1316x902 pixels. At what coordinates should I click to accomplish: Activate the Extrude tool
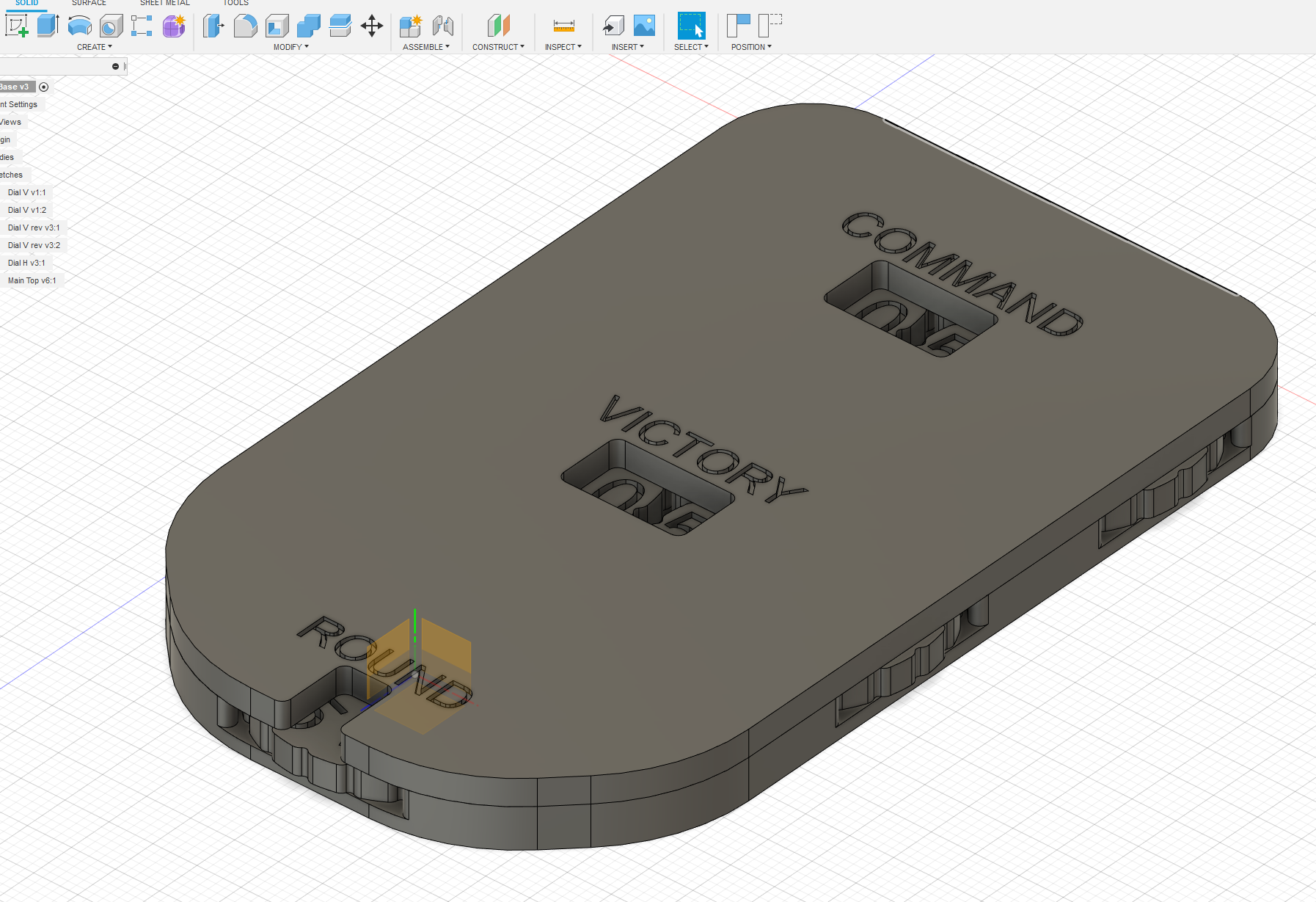coord(47,26)
